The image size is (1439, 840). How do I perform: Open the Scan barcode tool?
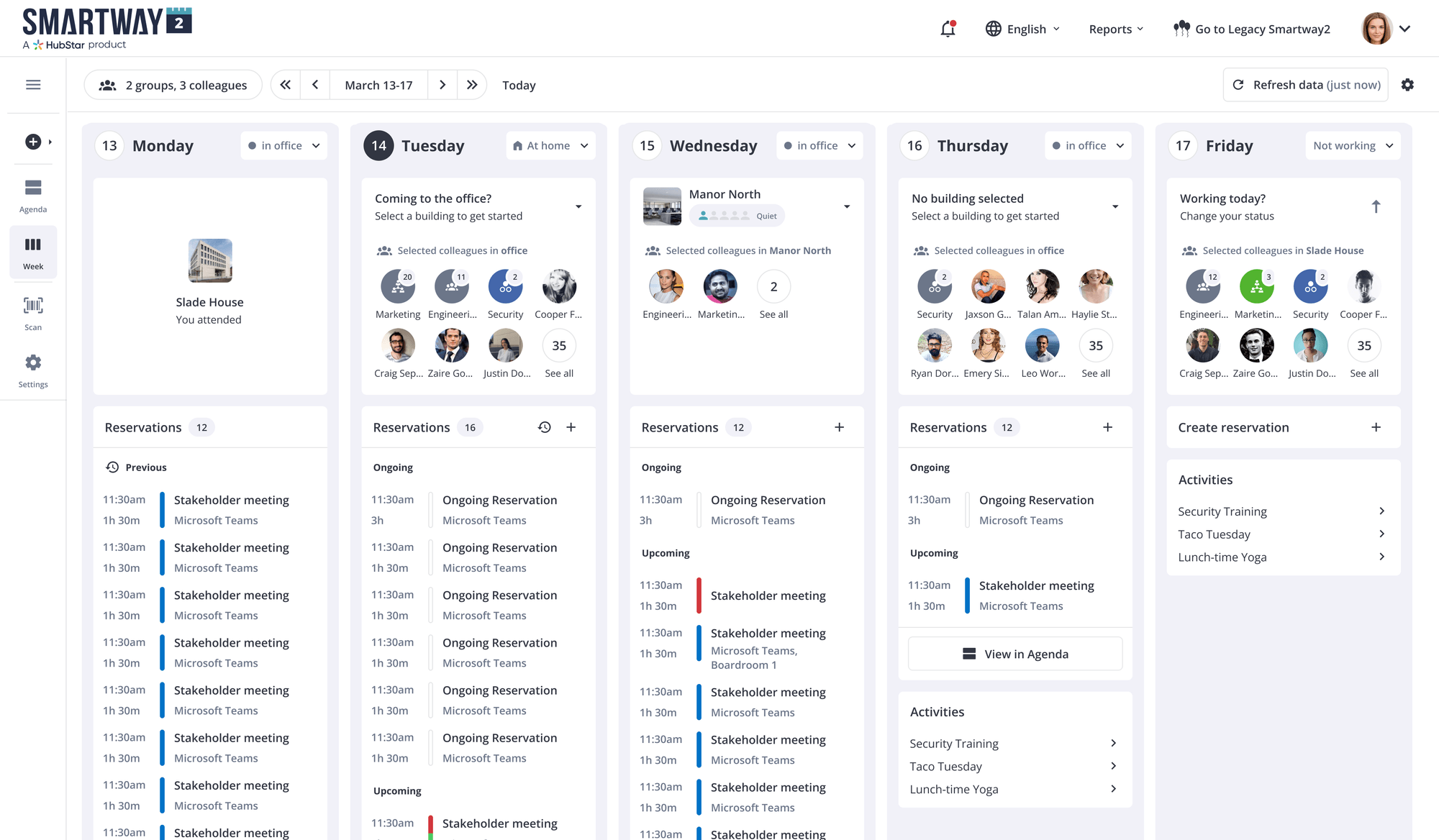(33, 314)
